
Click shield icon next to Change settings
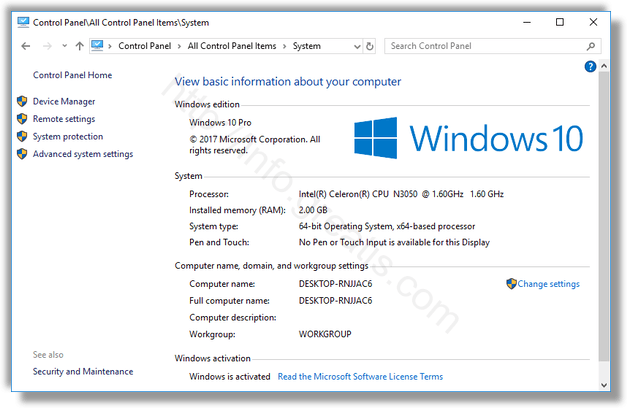[x=511, y=284]
